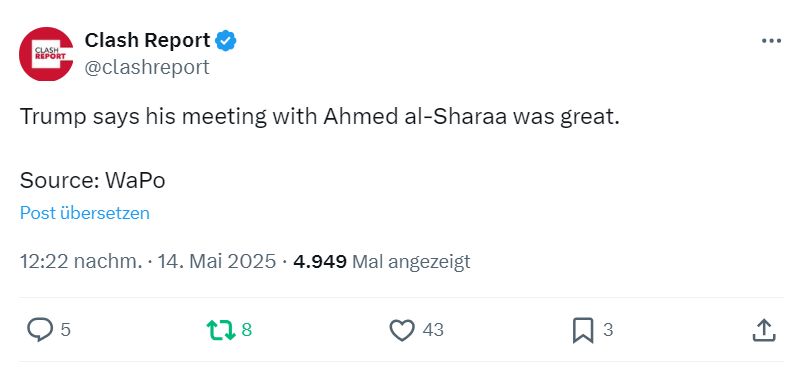Like the post with the heart icon
Image resolution: width=797 pixels, height=367 pixels.
tap(402, 330)
